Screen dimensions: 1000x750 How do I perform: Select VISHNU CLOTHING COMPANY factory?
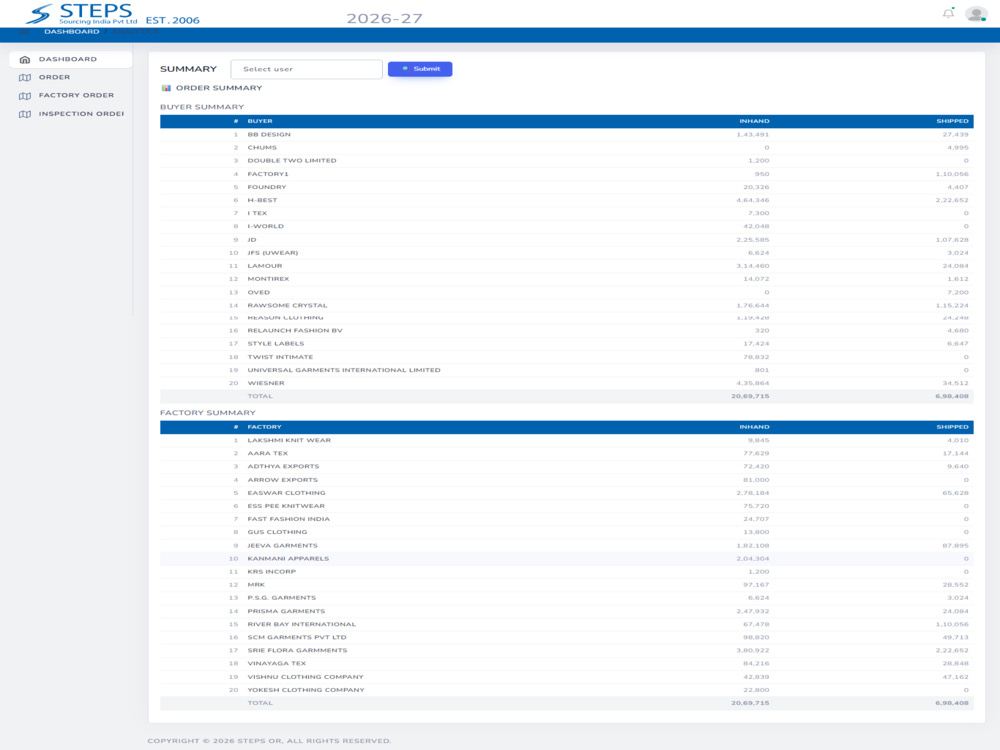click(x=566, y=677)
